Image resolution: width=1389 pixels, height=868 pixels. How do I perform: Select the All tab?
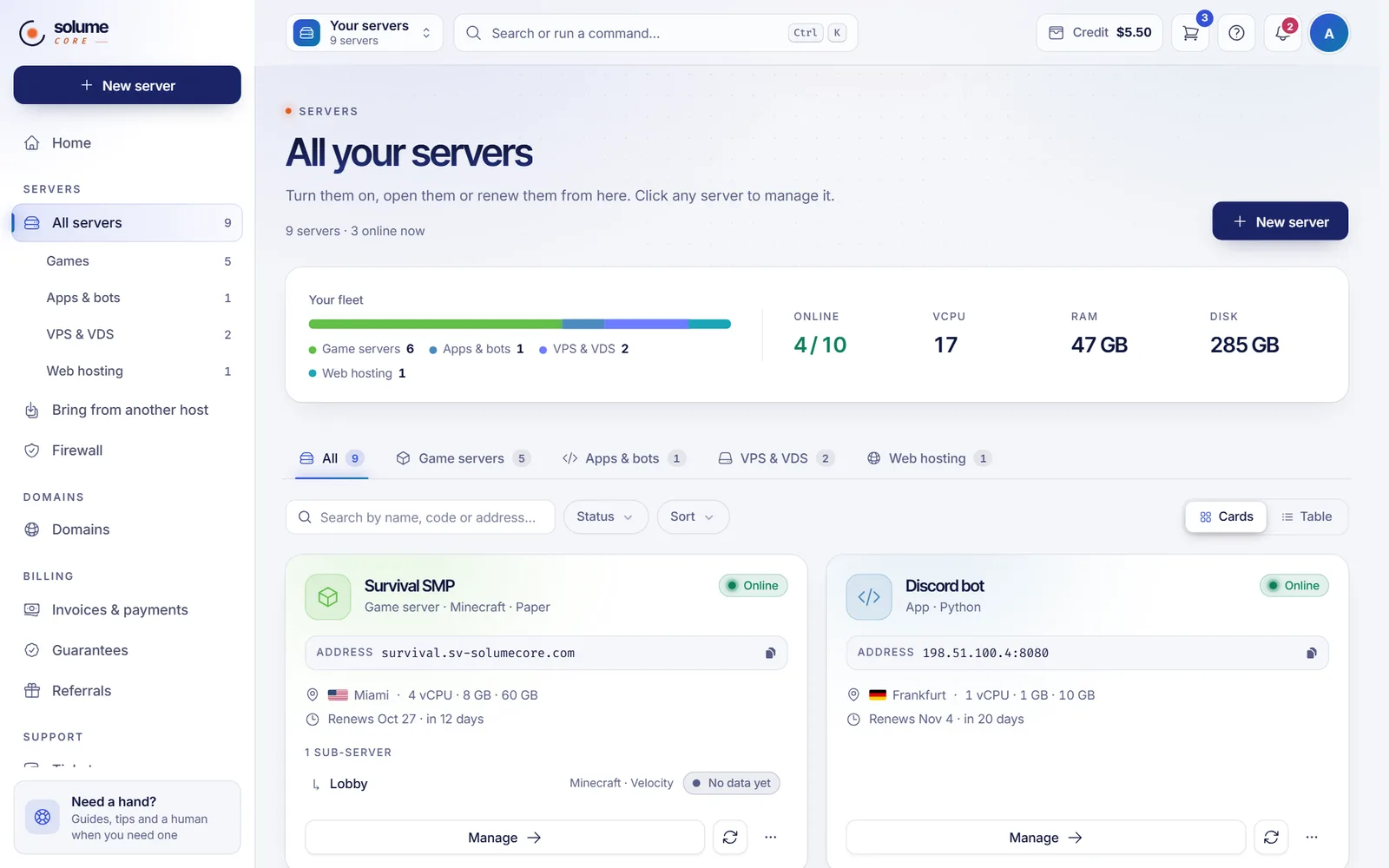tap(332, 458)
